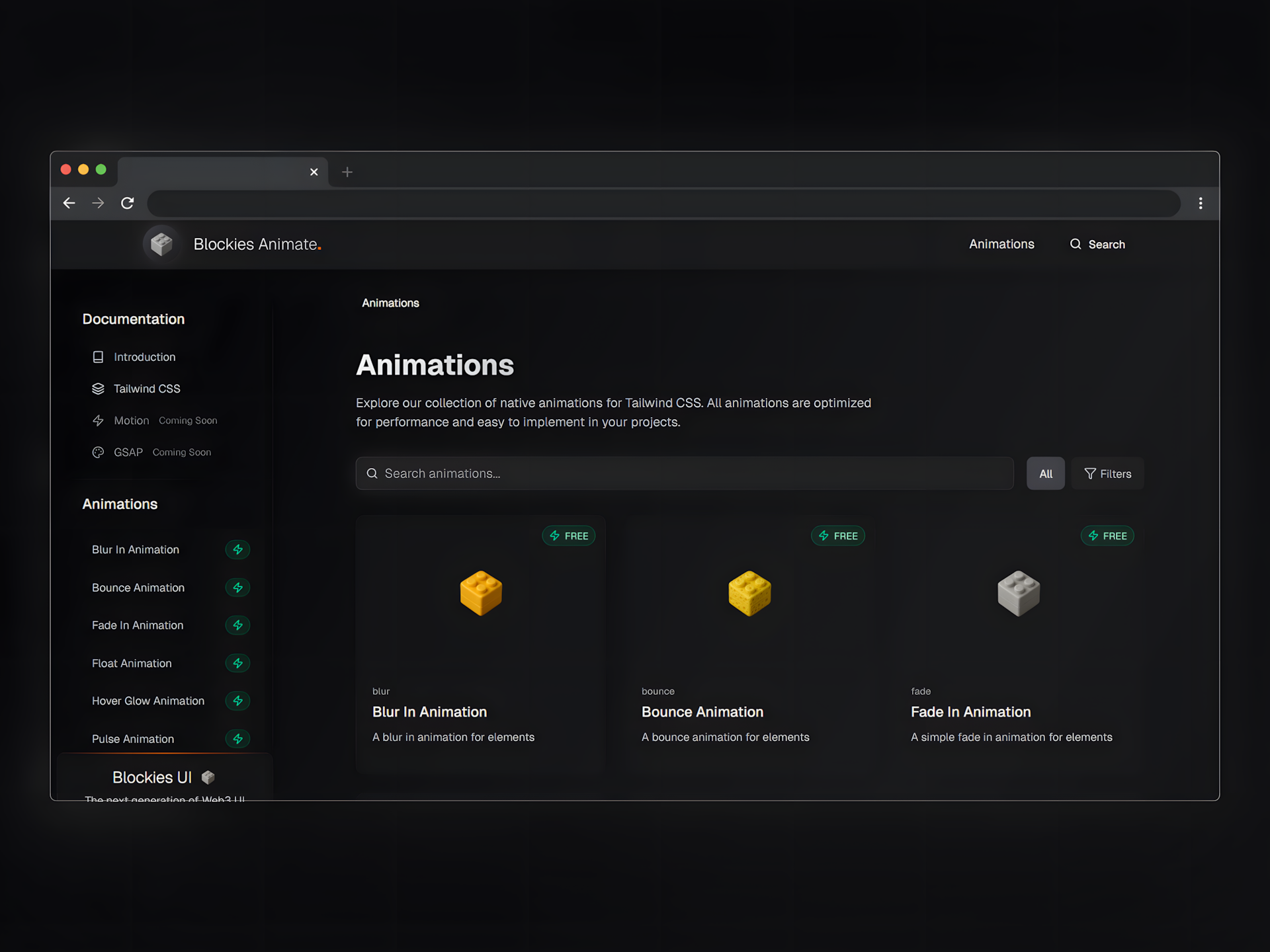Click FREE badge on Fade In card
Screen dimensions: 1270x952
(x=1107, y=535)
